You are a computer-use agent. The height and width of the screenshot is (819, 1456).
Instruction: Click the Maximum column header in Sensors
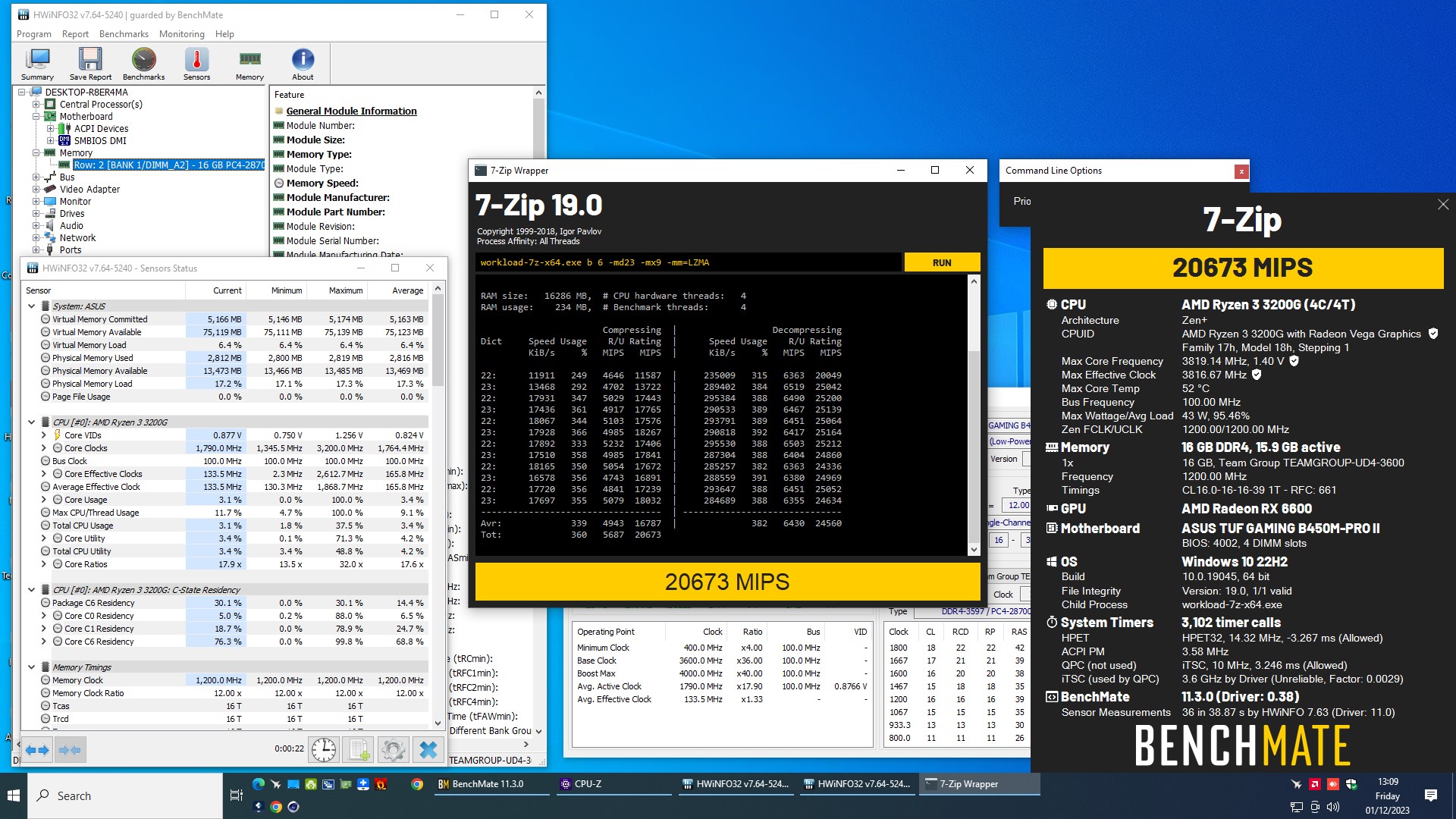tap(336, 290)
